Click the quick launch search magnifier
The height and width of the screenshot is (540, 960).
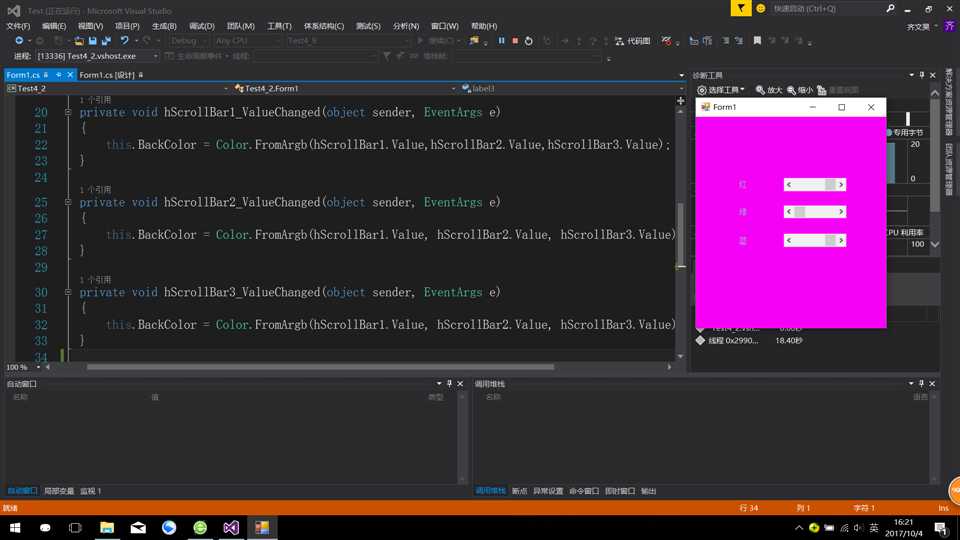click(890, 9)
